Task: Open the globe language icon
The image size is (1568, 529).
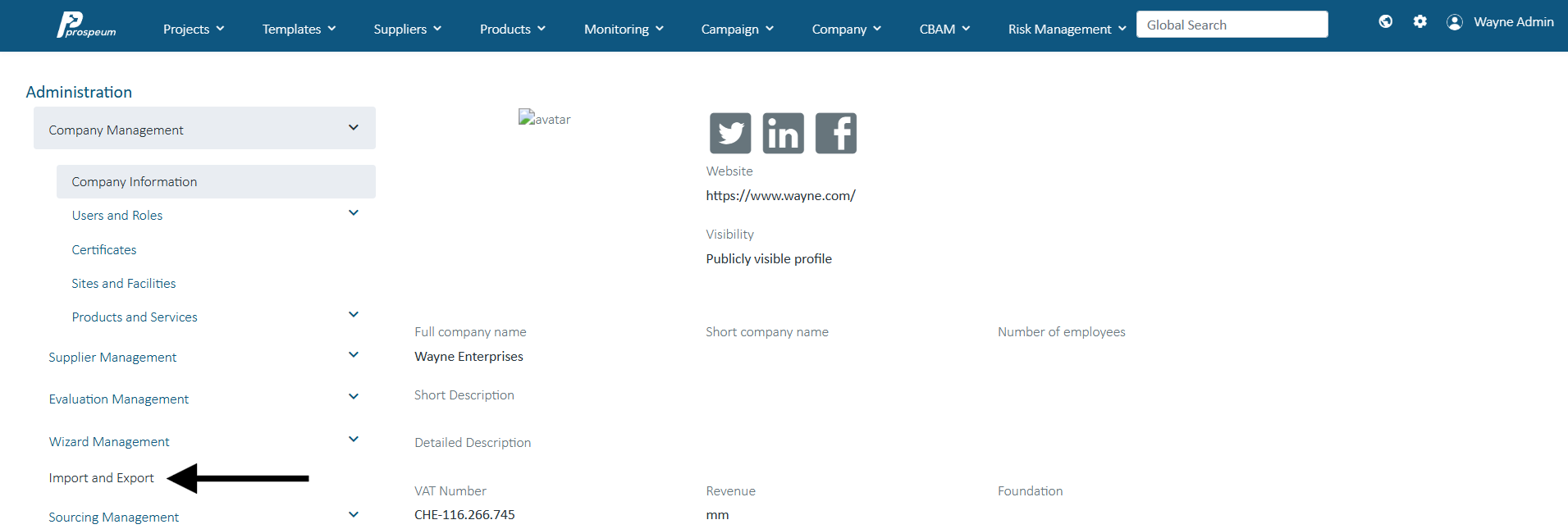Action: coord(1386,22)
